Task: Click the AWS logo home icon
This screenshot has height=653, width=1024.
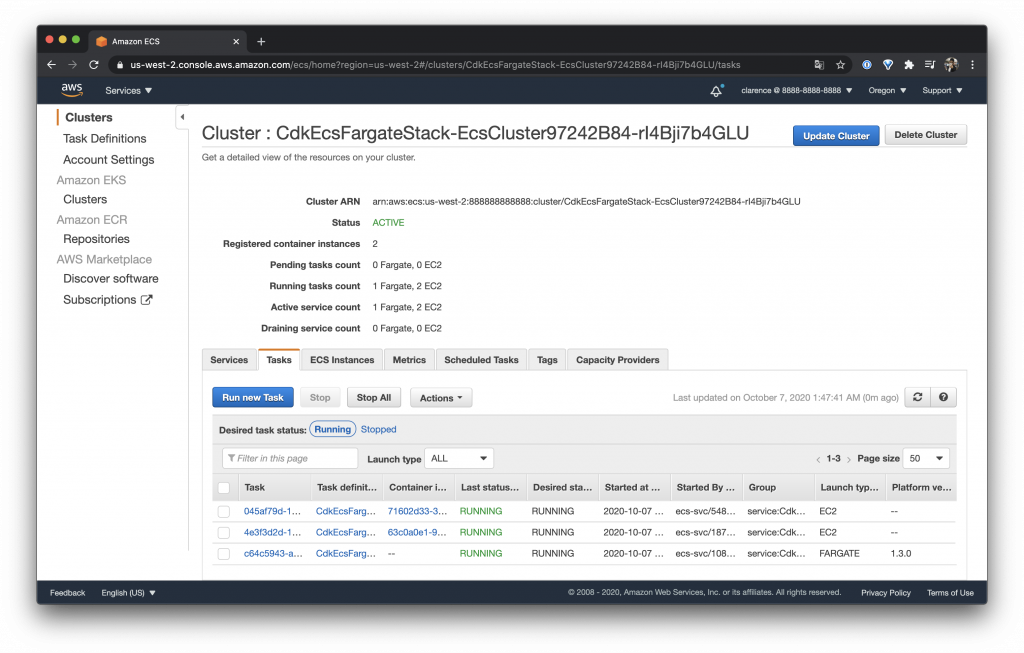Action: pyautogui.click(x=72, y=90)
